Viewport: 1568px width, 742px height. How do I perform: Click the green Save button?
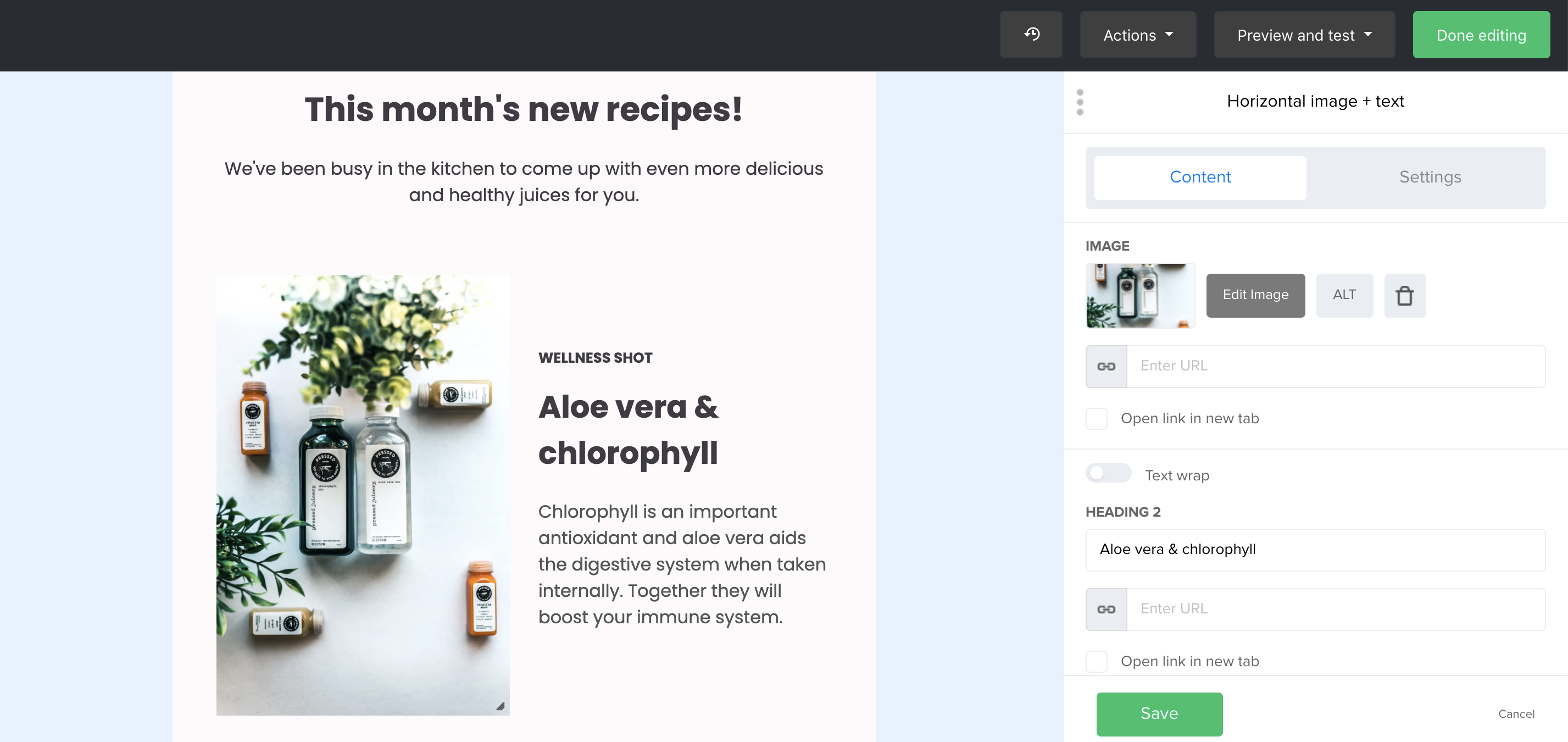pyautogui.click(x=1159, y=714)
